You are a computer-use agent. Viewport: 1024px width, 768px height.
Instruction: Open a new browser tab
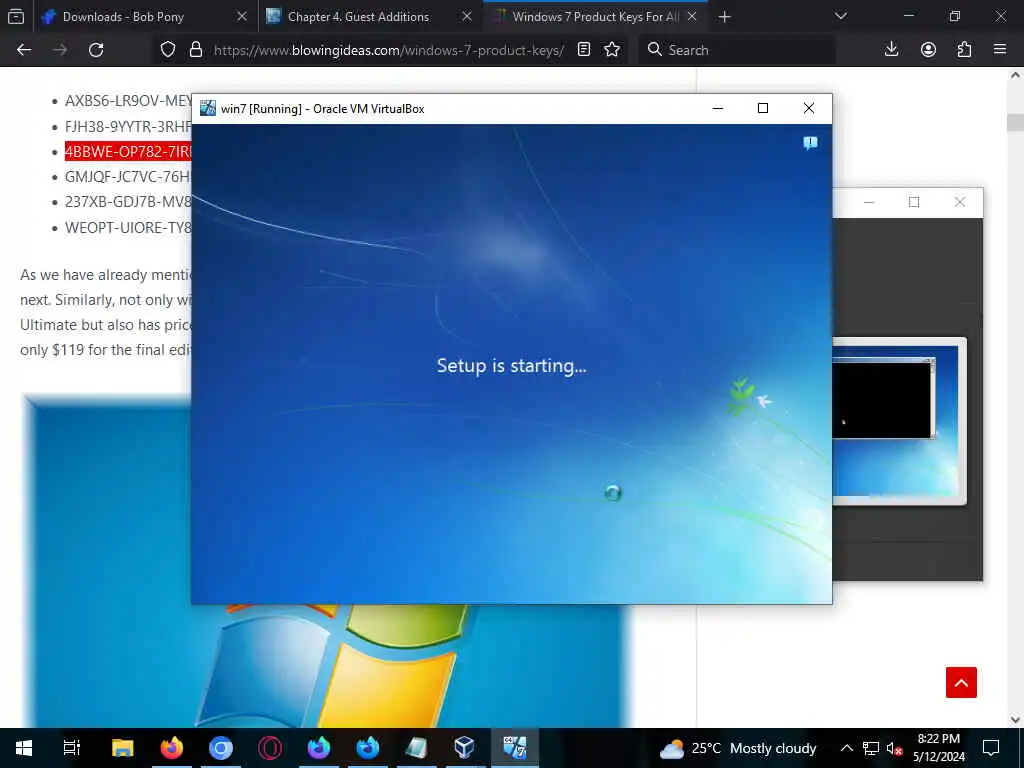[724, 17]
